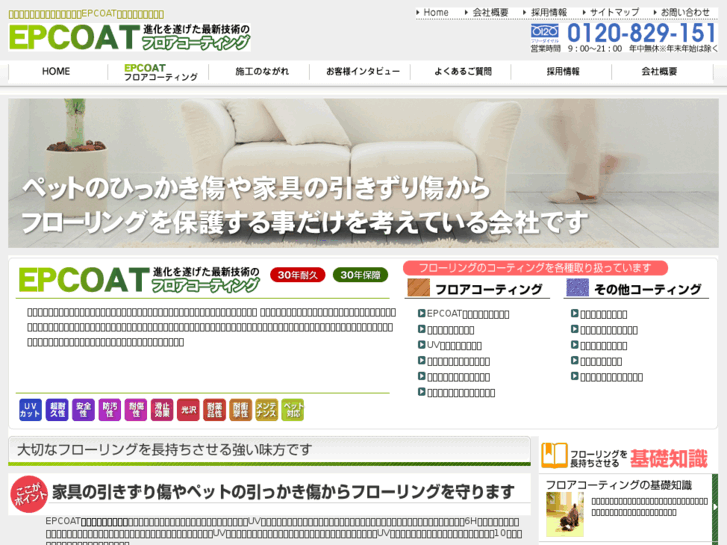Click the ペット対応 badge icon
The width and height of the screenshot is (727, 545).
293,410
